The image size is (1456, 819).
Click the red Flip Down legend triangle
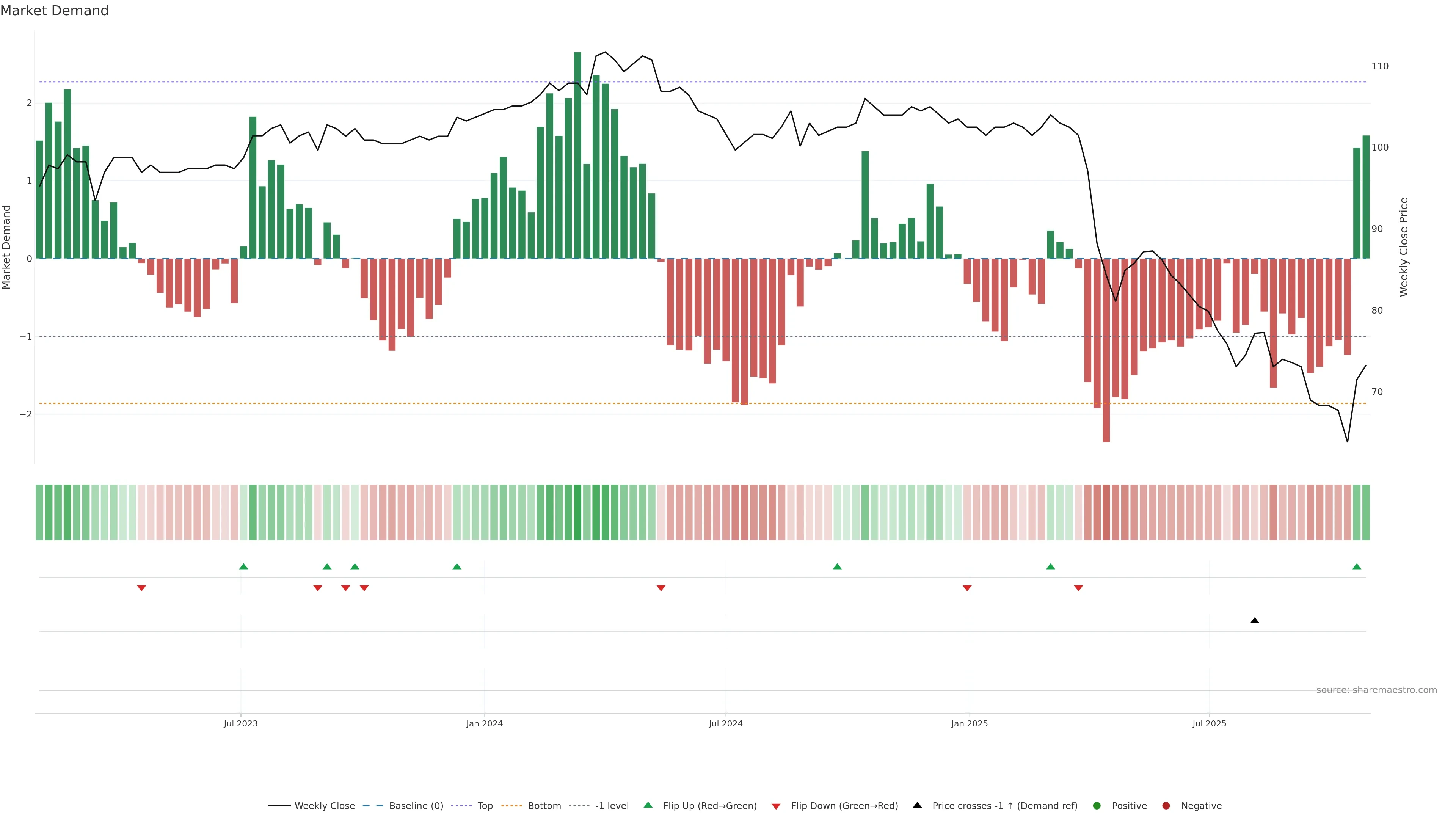click(x=776, y=806)
